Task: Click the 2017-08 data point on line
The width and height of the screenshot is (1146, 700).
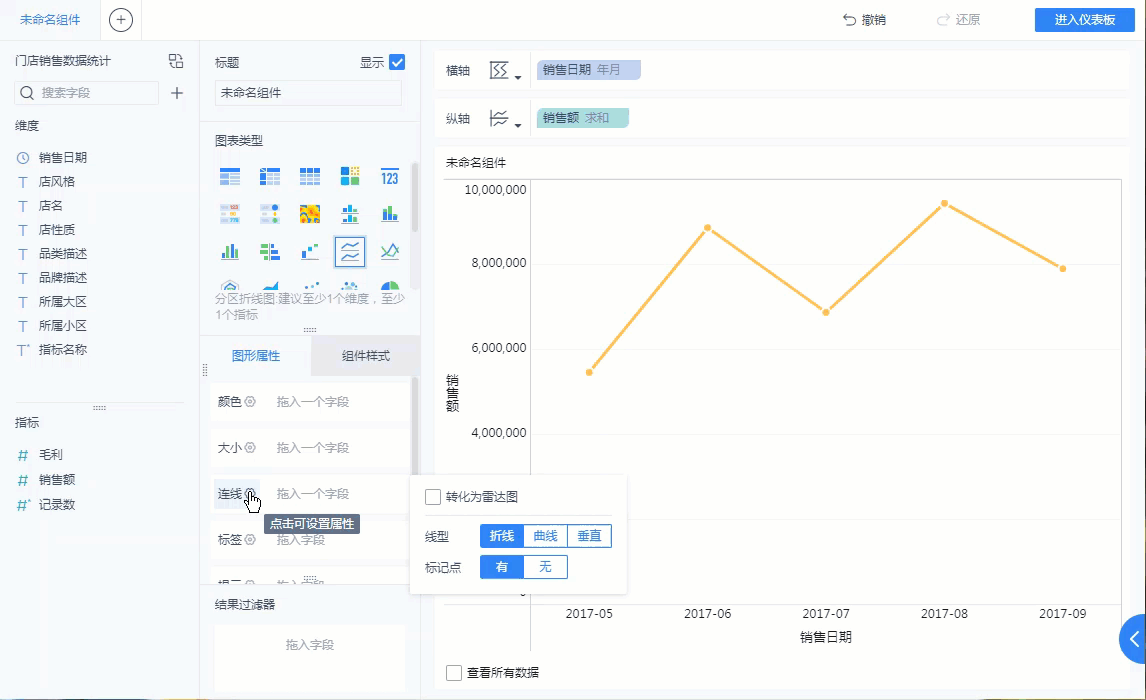Action: click(x=944, y=203)
